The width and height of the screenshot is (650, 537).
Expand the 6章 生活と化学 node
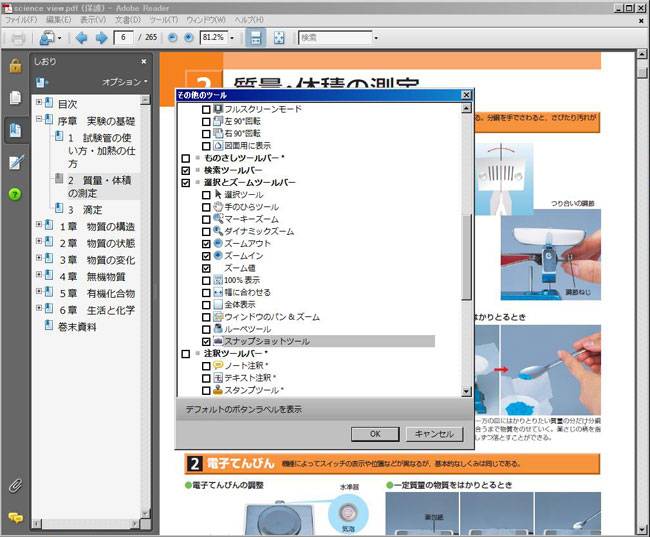pos(39,308)
